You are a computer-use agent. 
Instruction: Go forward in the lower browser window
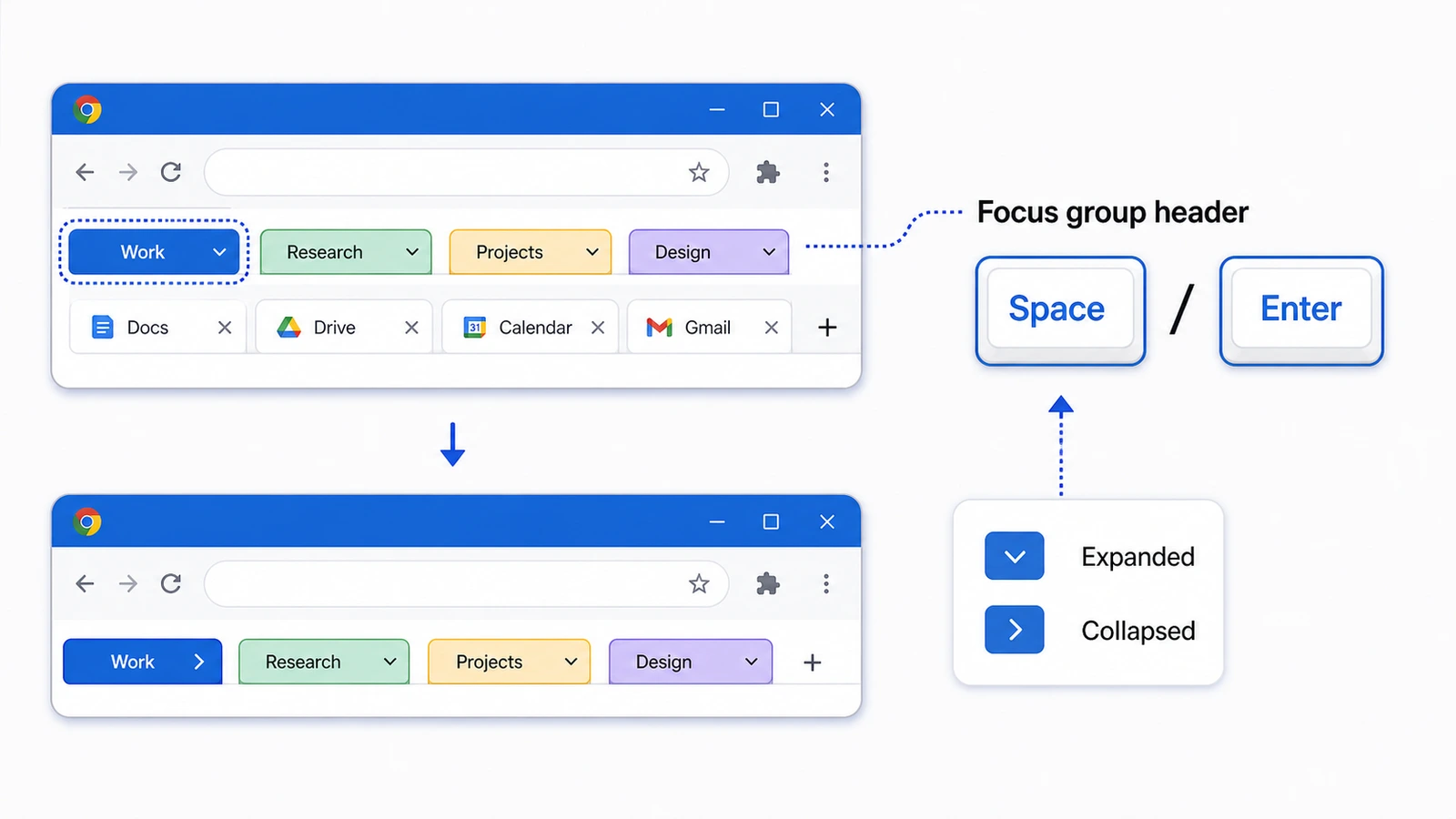[128, 583]
